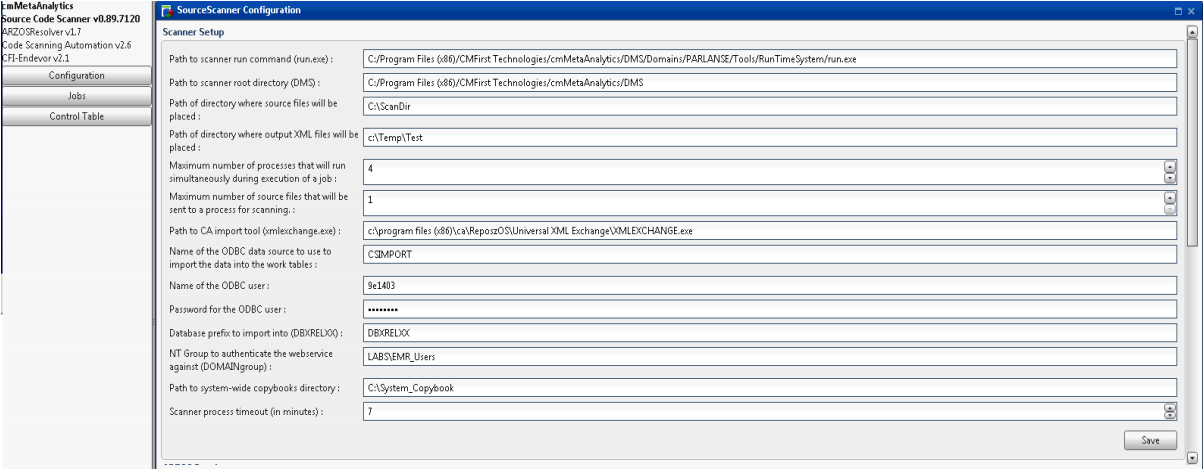
Task: Decrease maximum source files per process
Action: (1169, 207)
